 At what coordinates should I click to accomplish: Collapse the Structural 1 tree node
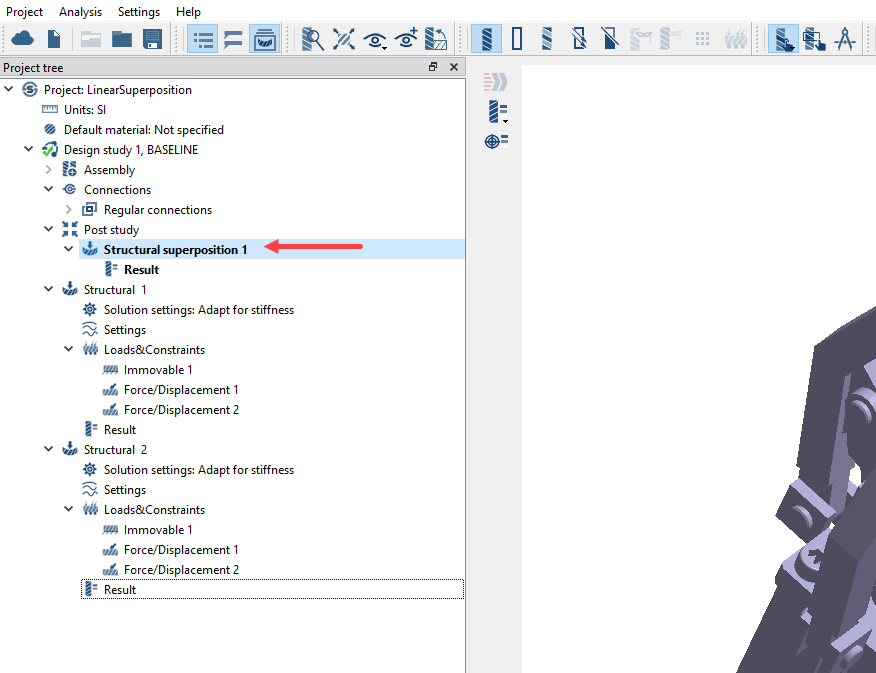pos(49,290)
